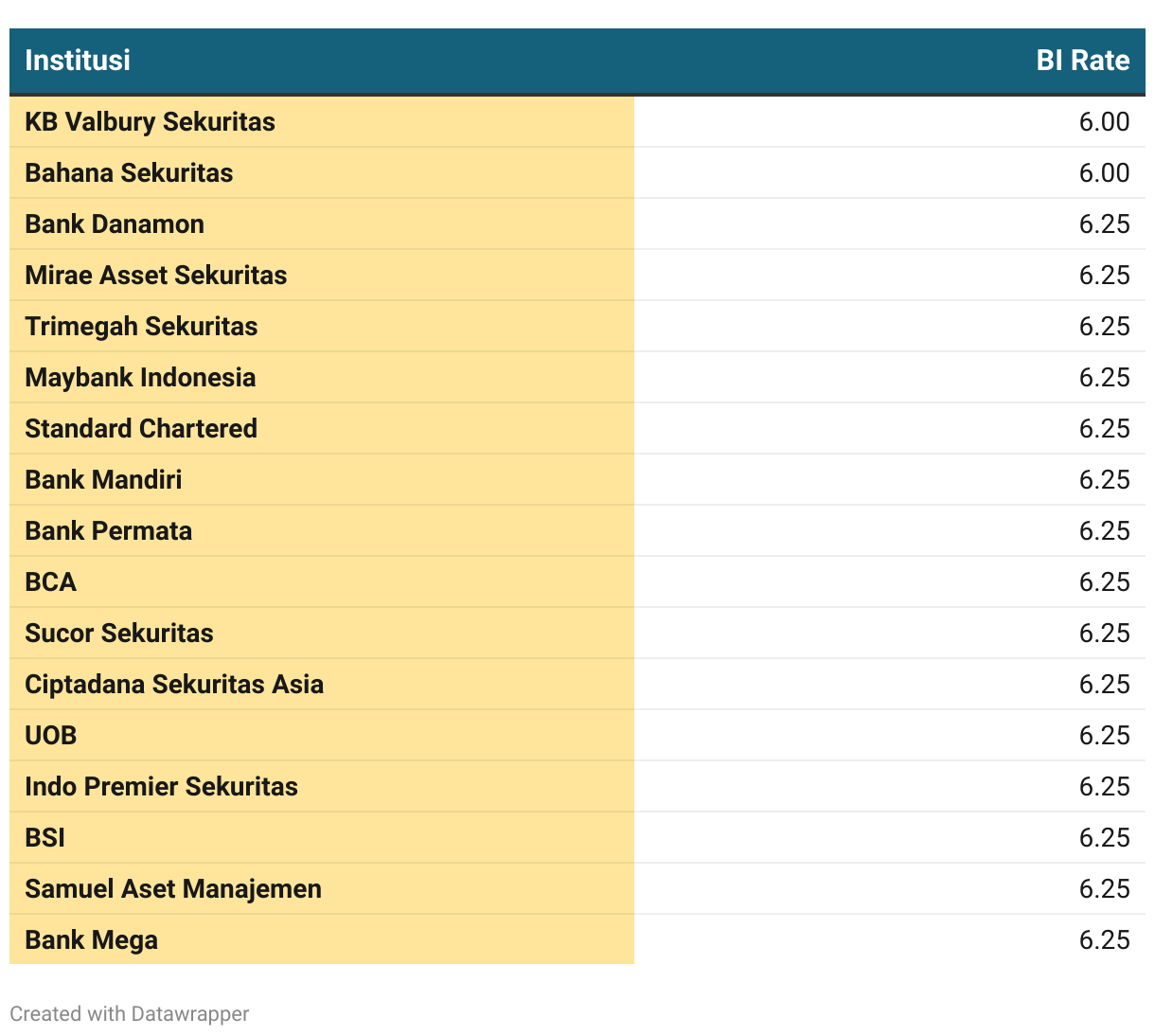Select the 6.00 rate for Bahana Sekuritas
Image resolution: width=1155 pixels, height=1036 pixels.
click(1105, 173)
